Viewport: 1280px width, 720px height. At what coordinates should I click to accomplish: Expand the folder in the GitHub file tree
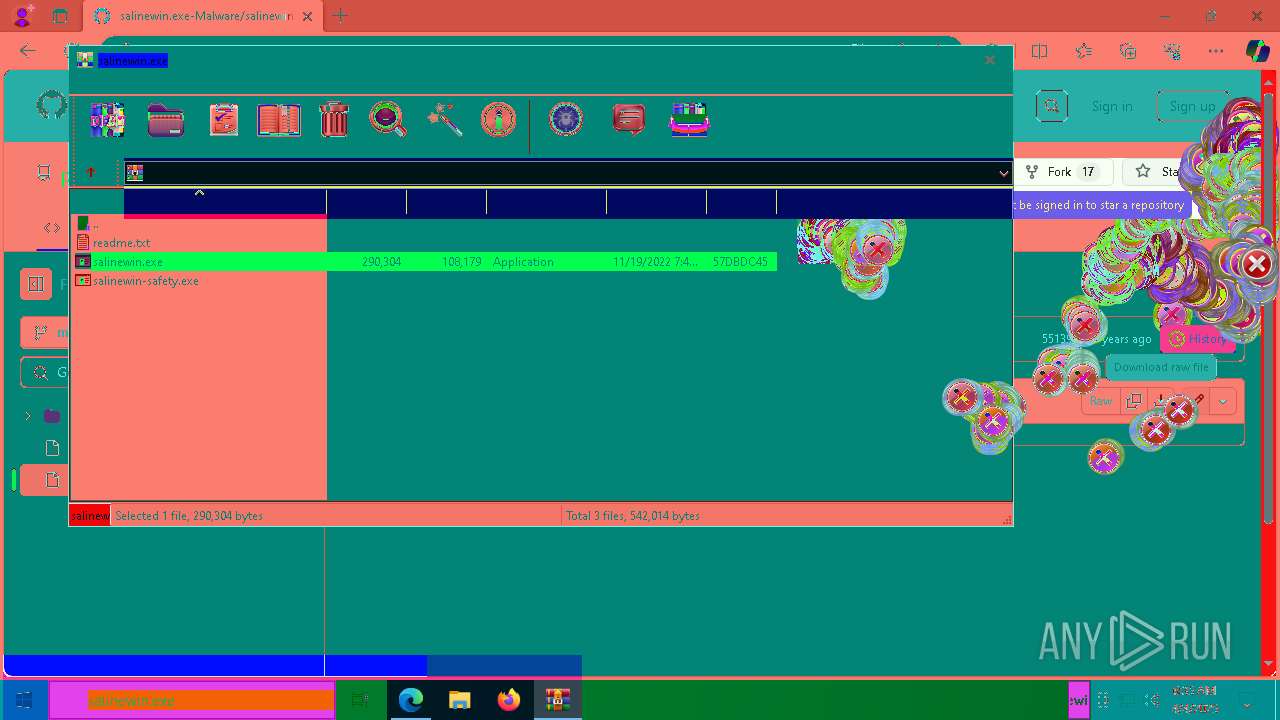pyautogui.click(x=28, y=416)
